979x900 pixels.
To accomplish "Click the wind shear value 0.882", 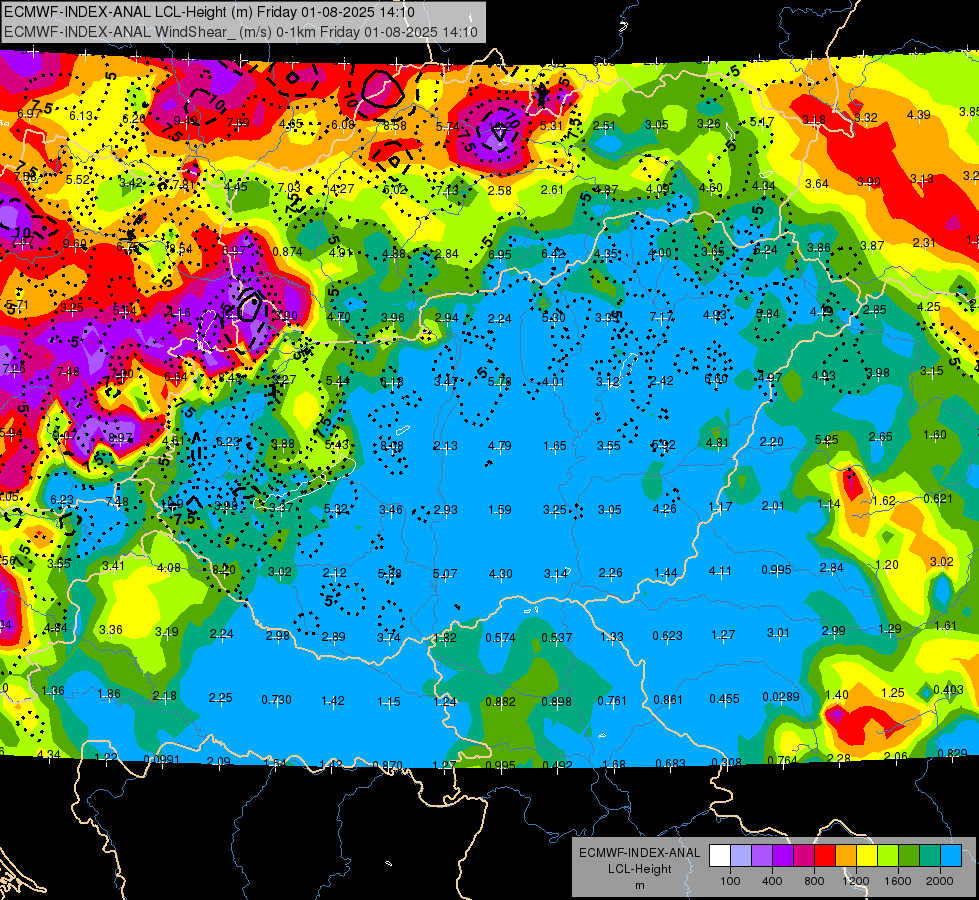I will [501, 701].
